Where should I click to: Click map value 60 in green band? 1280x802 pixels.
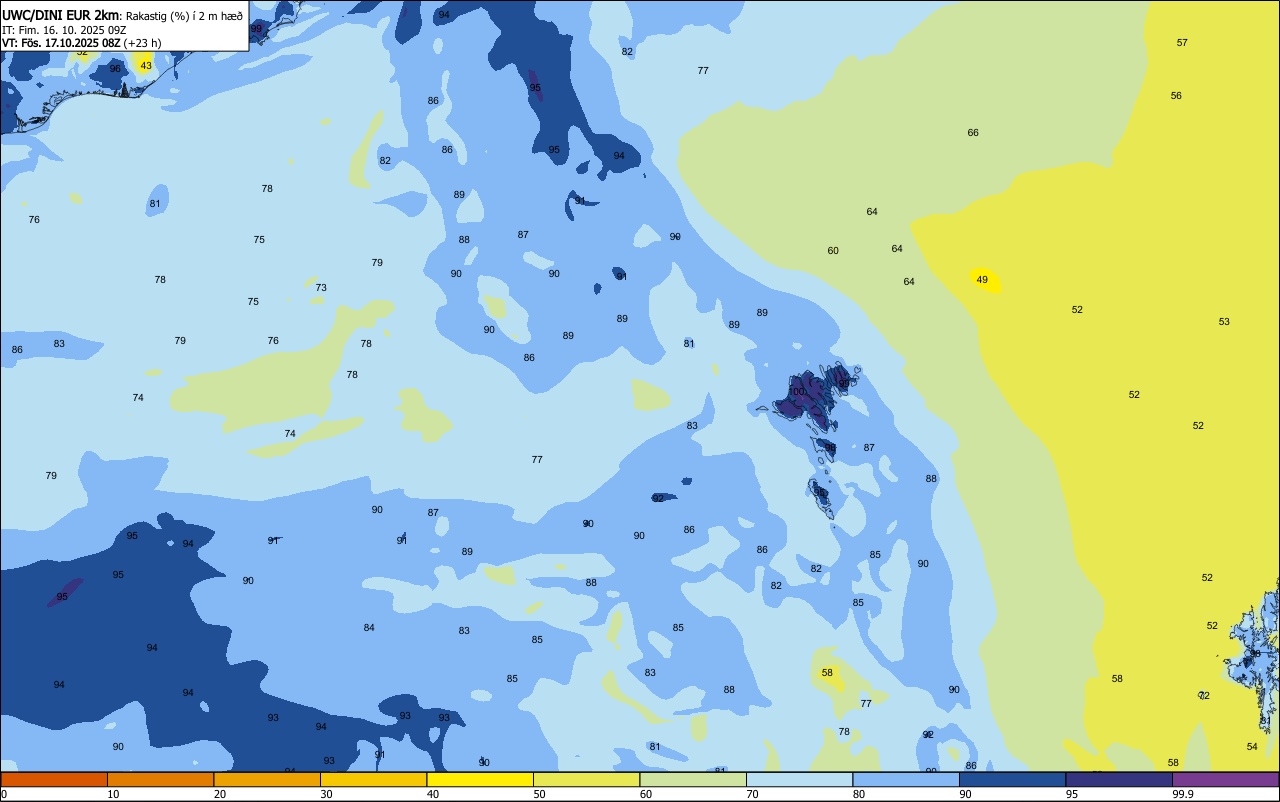(x=833, y=251)
